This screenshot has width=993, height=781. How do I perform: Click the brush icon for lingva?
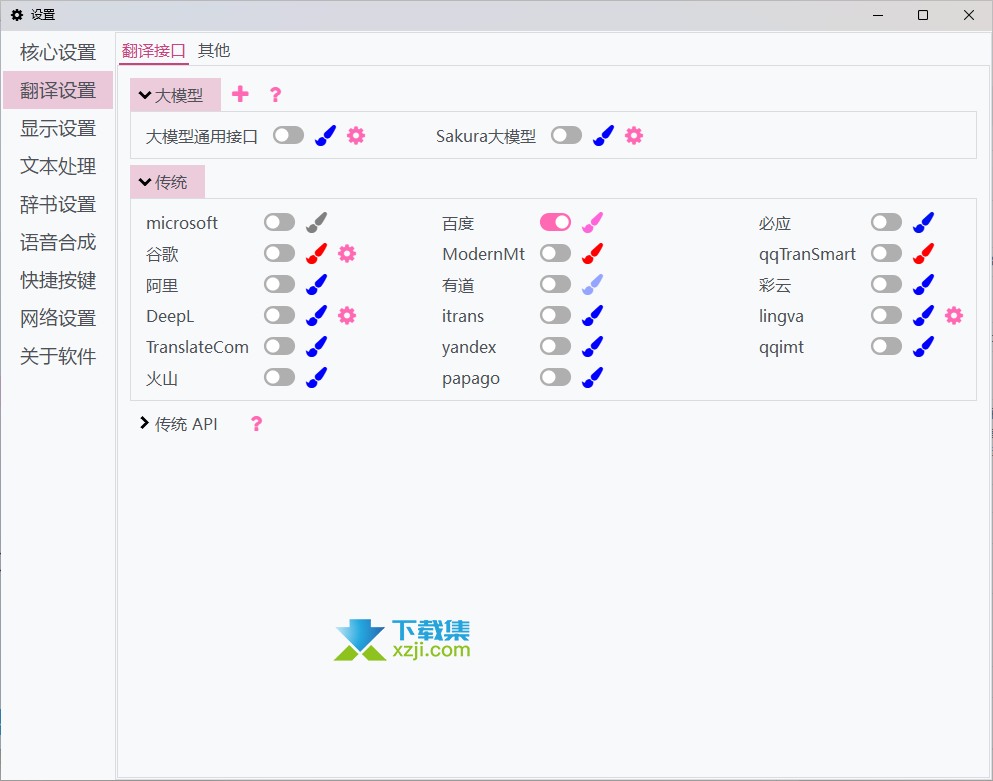924,315
